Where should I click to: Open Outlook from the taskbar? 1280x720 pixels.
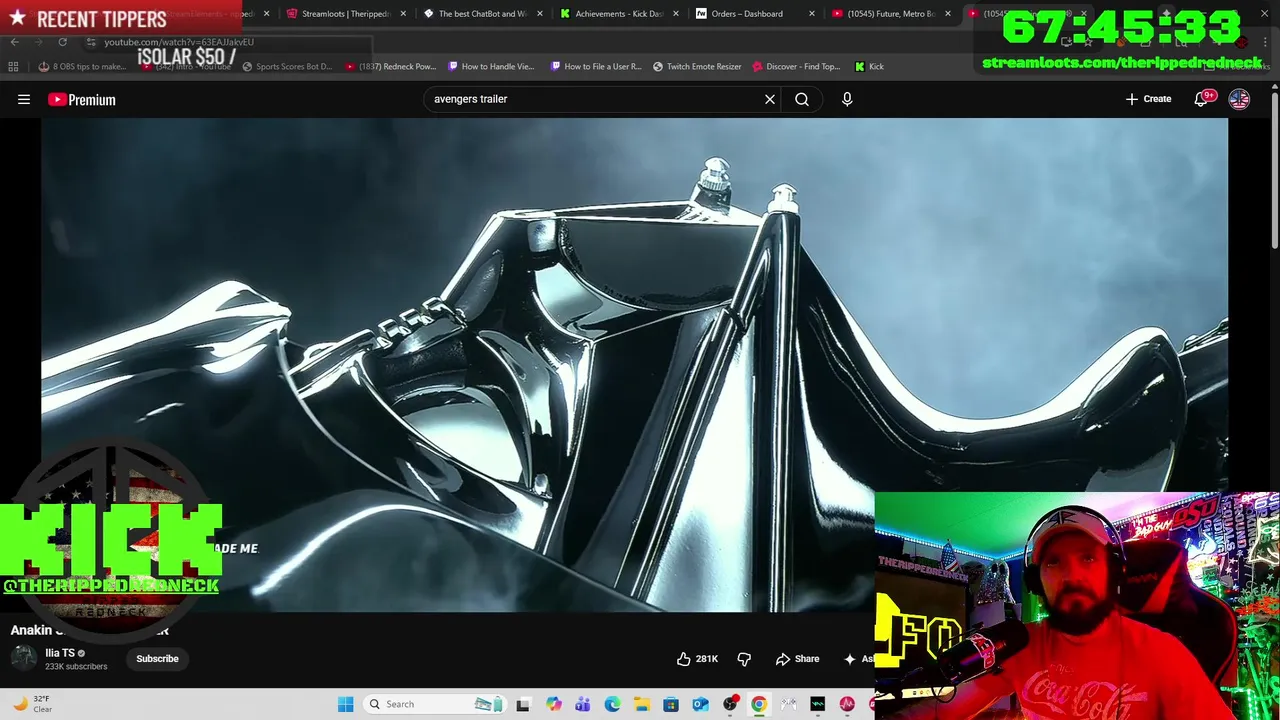point(700,704)
